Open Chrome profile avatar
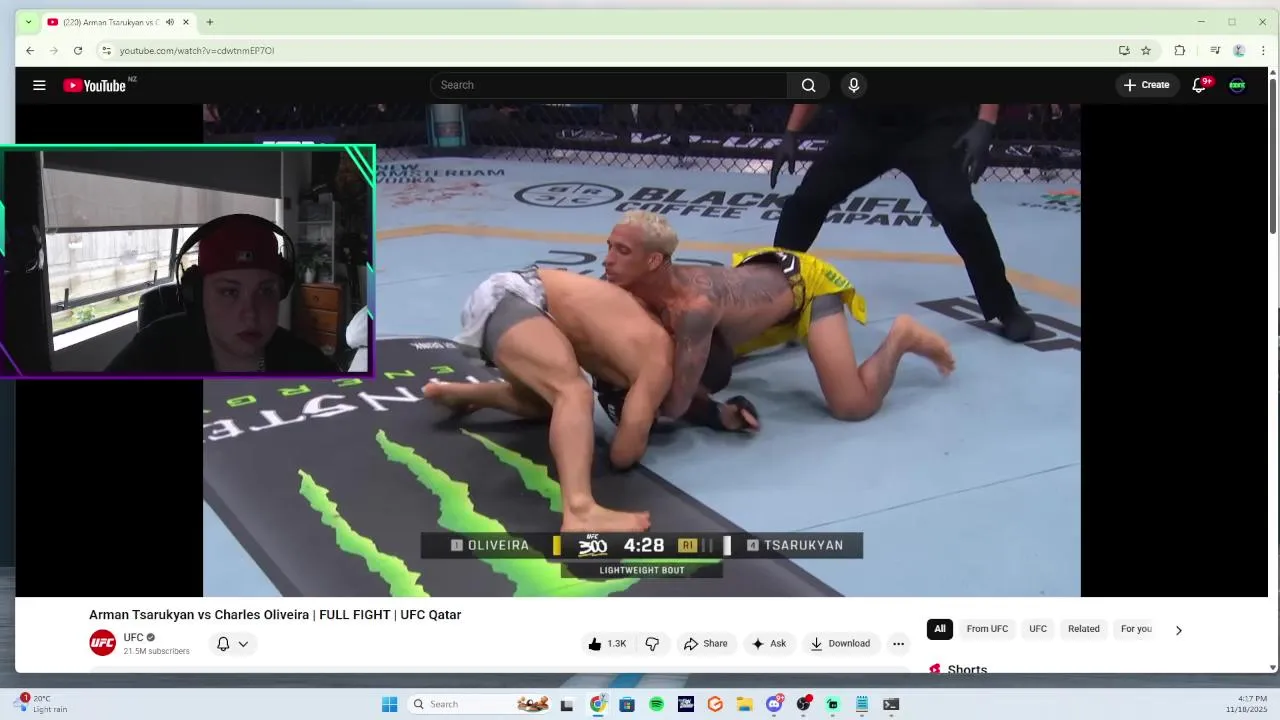Screen dimensions: 1280x720 click(x=1239, y=50)
